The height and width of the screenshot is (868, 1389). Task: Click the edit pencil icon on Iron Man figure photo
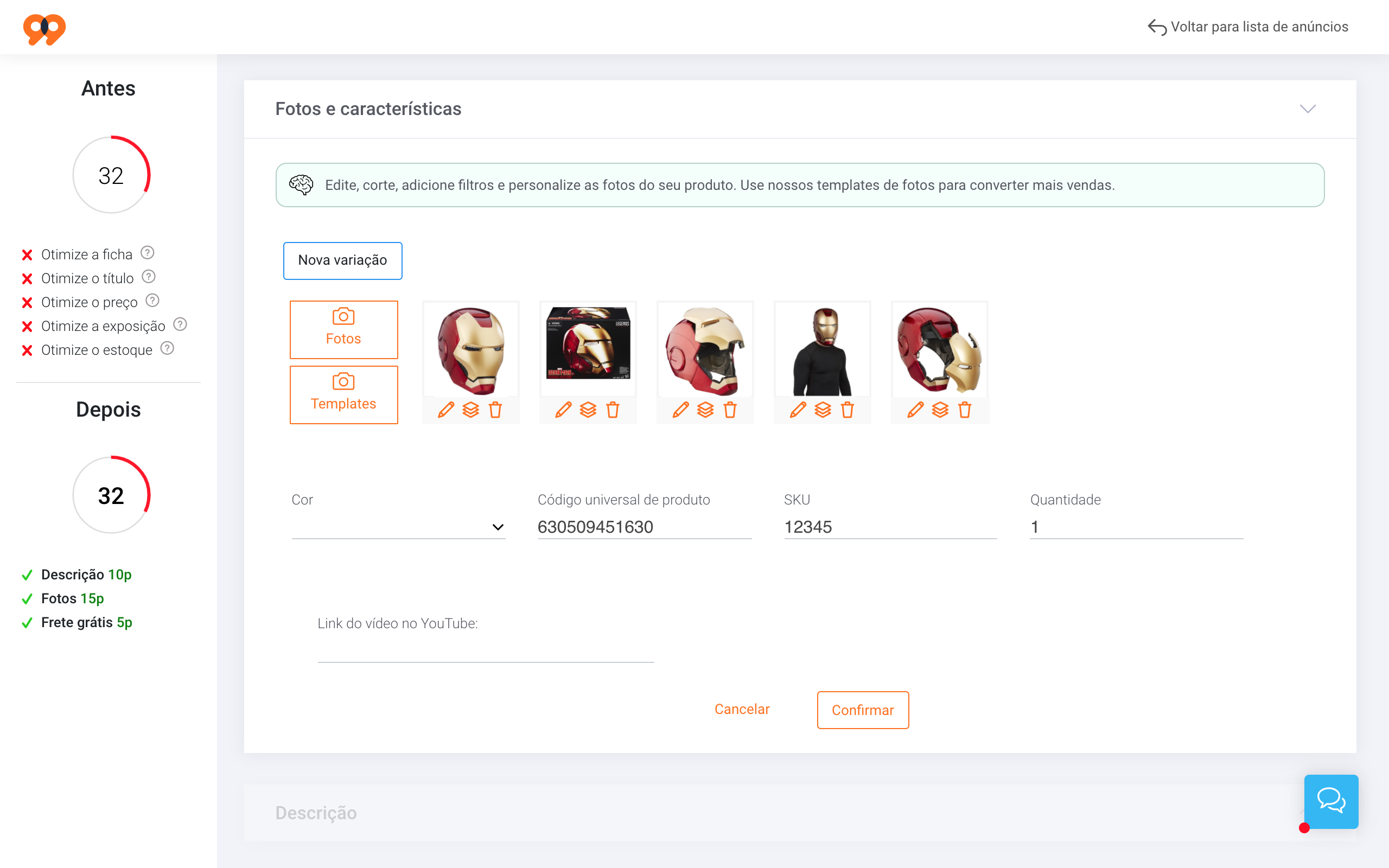pyautogui.click(x=797, y=409)
